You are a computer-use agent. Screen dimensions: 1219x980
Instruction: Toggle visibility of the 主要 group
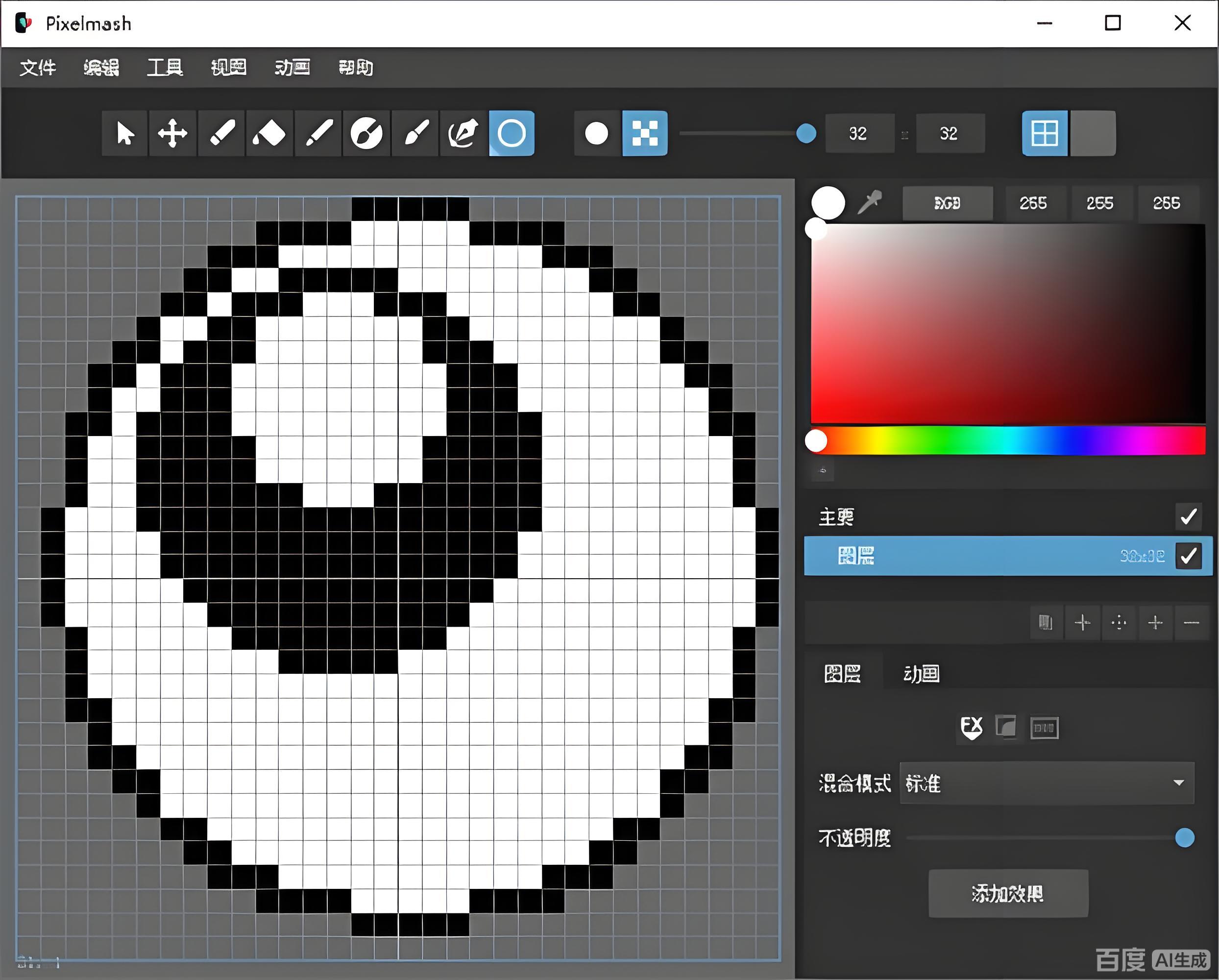coord(1189,516)
